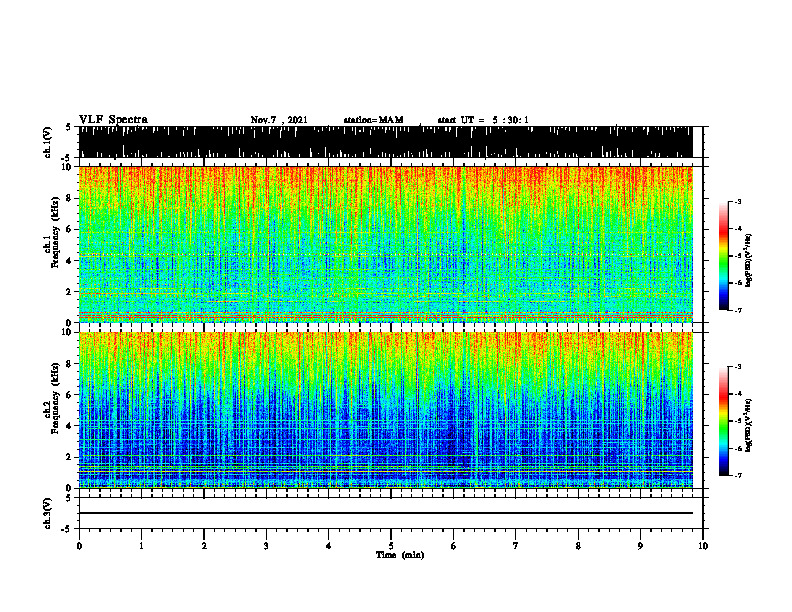
Task: Click the "4" kHz tick of ch.2 spectrogram
Action: (70, 426)
